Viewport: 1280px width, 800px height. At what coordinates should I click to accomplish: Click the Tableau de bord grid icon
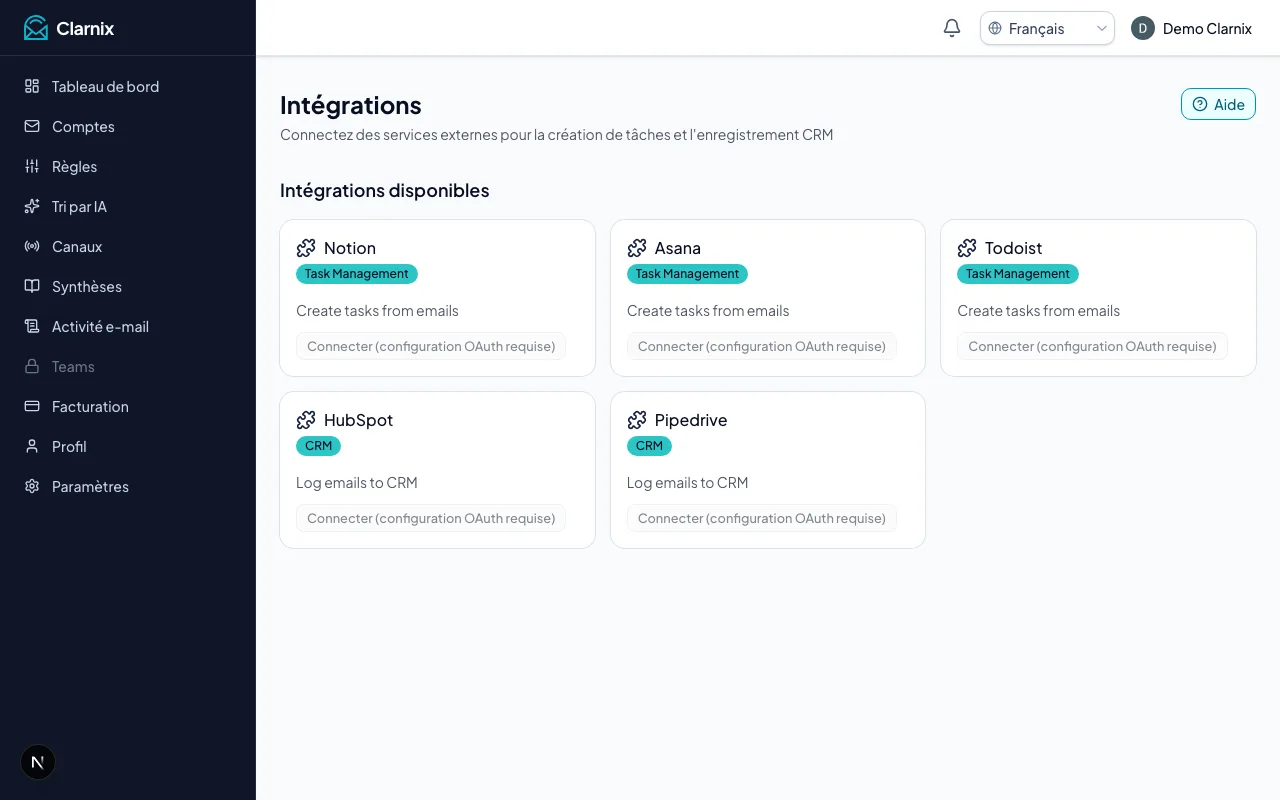point(32,86)
